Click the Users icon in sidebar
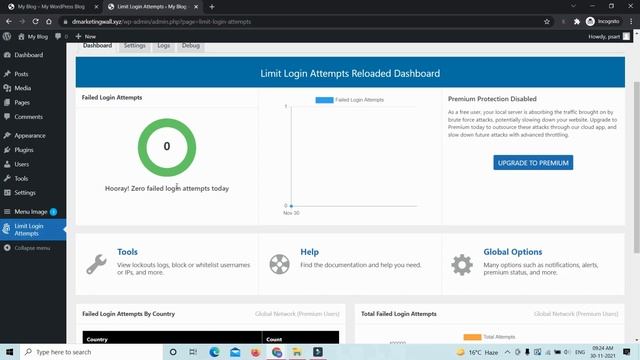The image size is (640, 360). (x=7, y=164)
